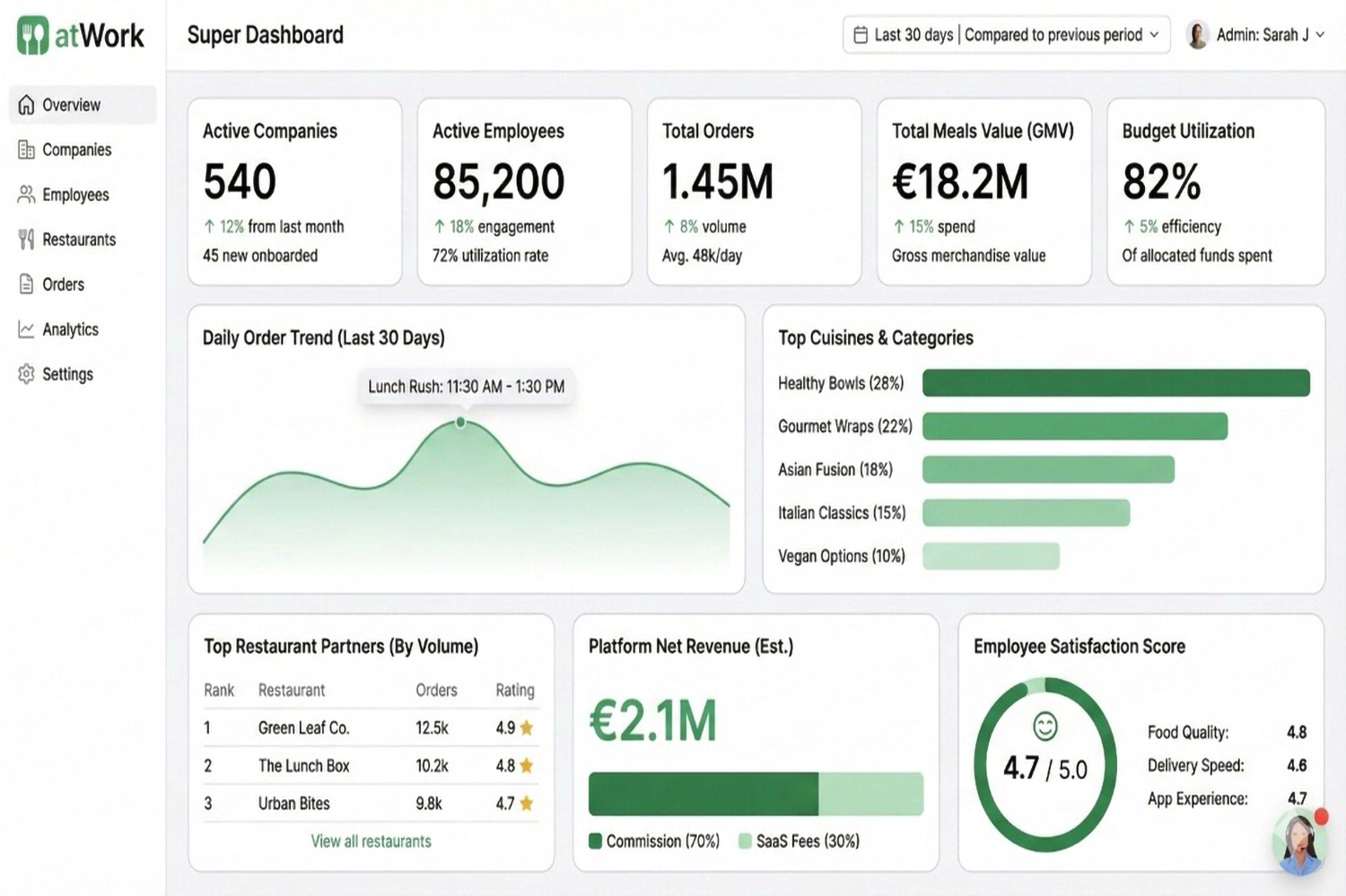Click the Healthy Bowls bar
Image resolution: width=1346 pixels, height=896 pixels.
pyautogui.click(x=1115, y=383)
